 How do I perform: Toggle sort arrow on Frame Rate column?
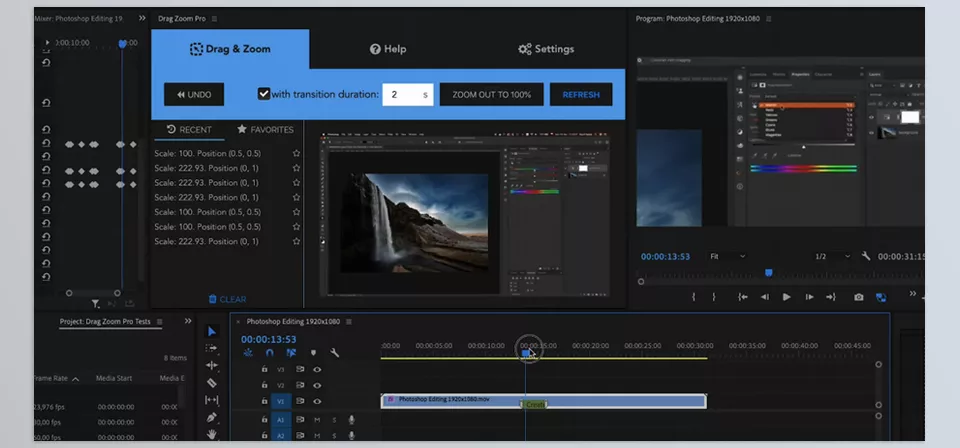[76, 379]
